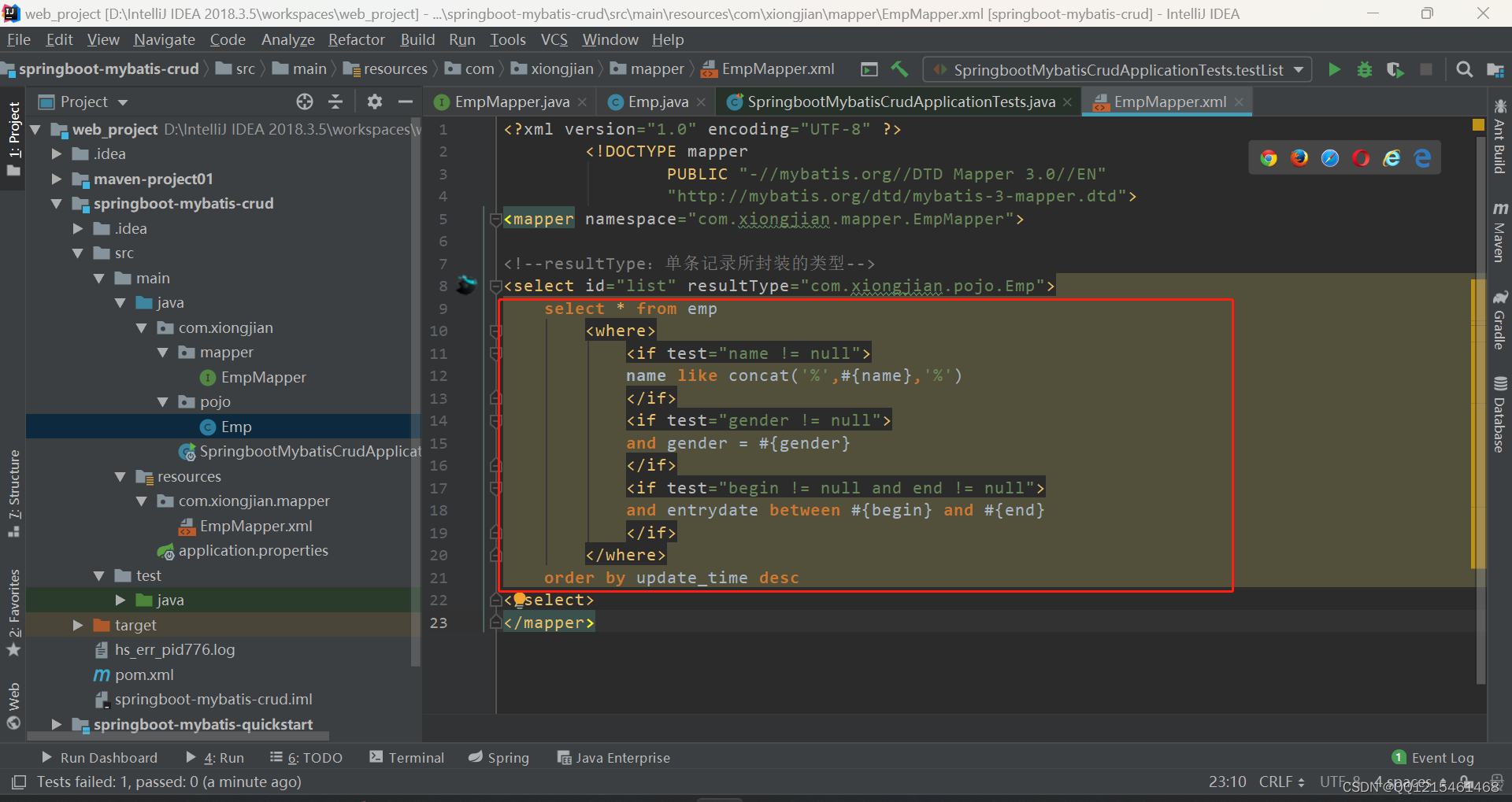Open preview in Edge browser
This screenshot has height=802, width=1512.
(1422, 158)
